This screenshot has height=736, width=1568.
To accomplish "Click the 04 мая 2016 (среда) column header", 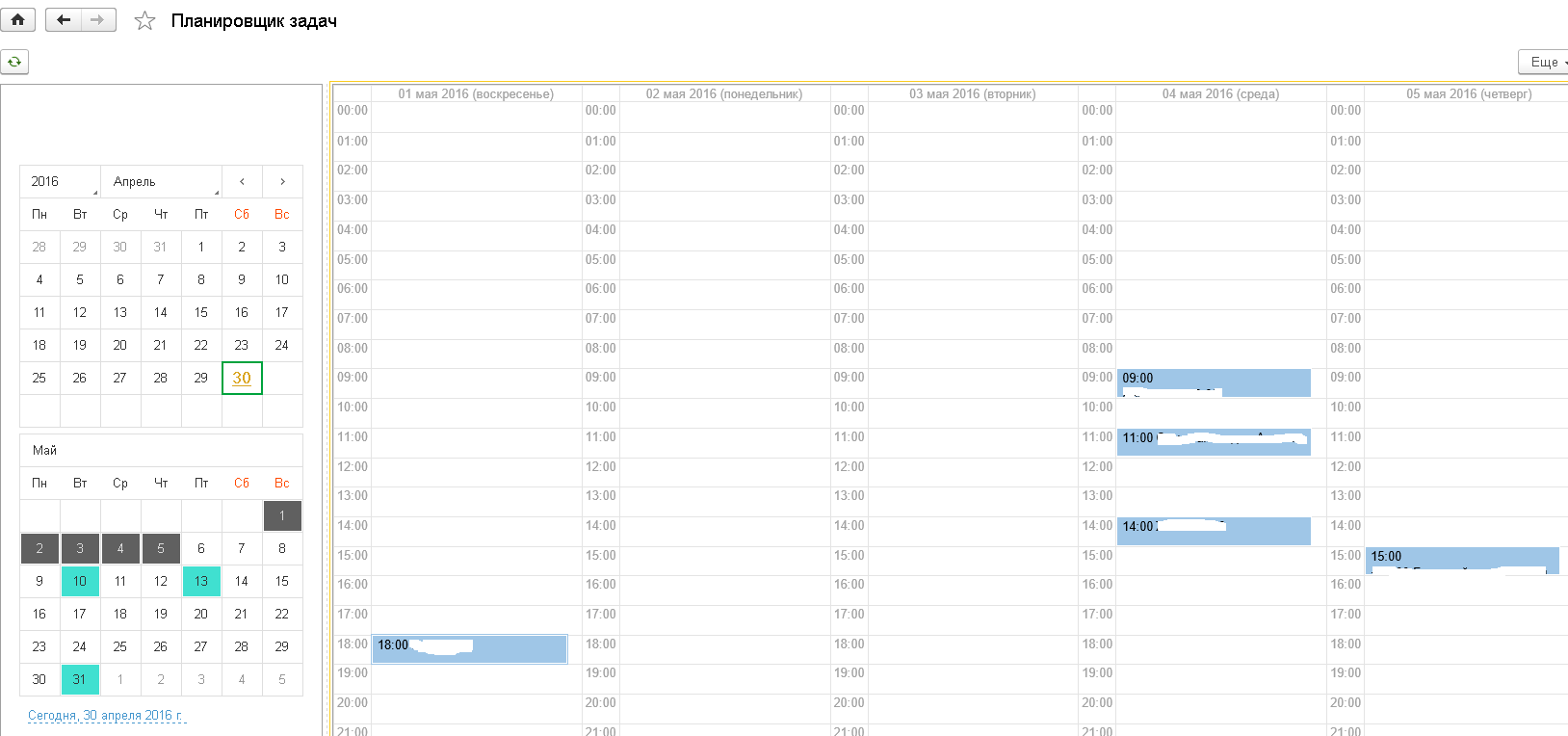I will point(1220,93).
